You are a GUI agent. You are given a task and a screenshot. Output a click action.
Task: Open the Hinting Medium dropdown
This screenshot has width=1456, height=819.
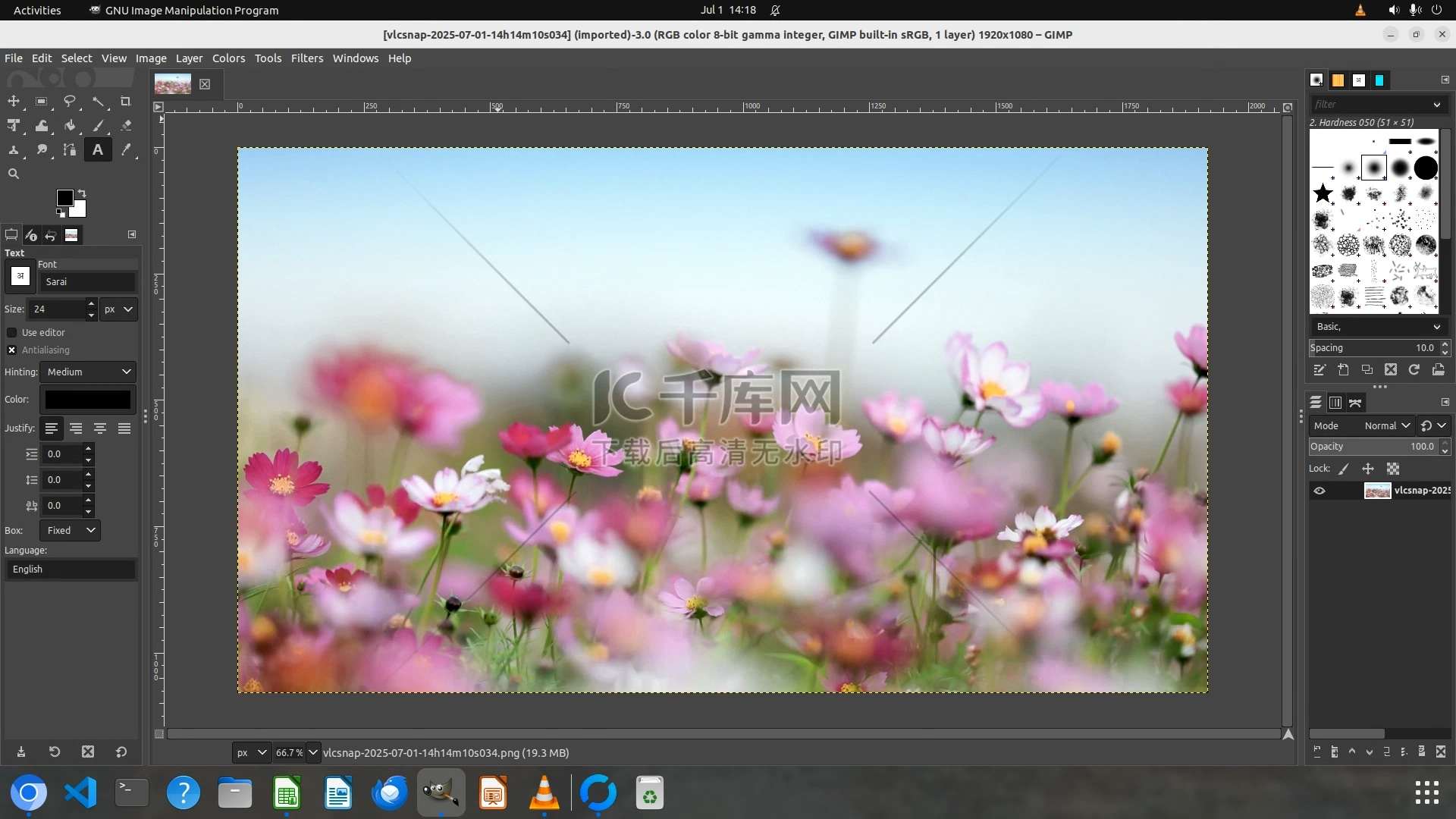pyautogui.click(x=88, y=372)
